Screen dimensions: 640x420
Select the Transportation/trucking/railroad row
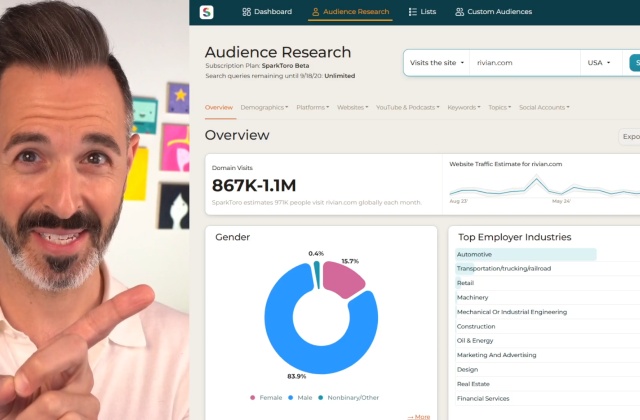547,269
